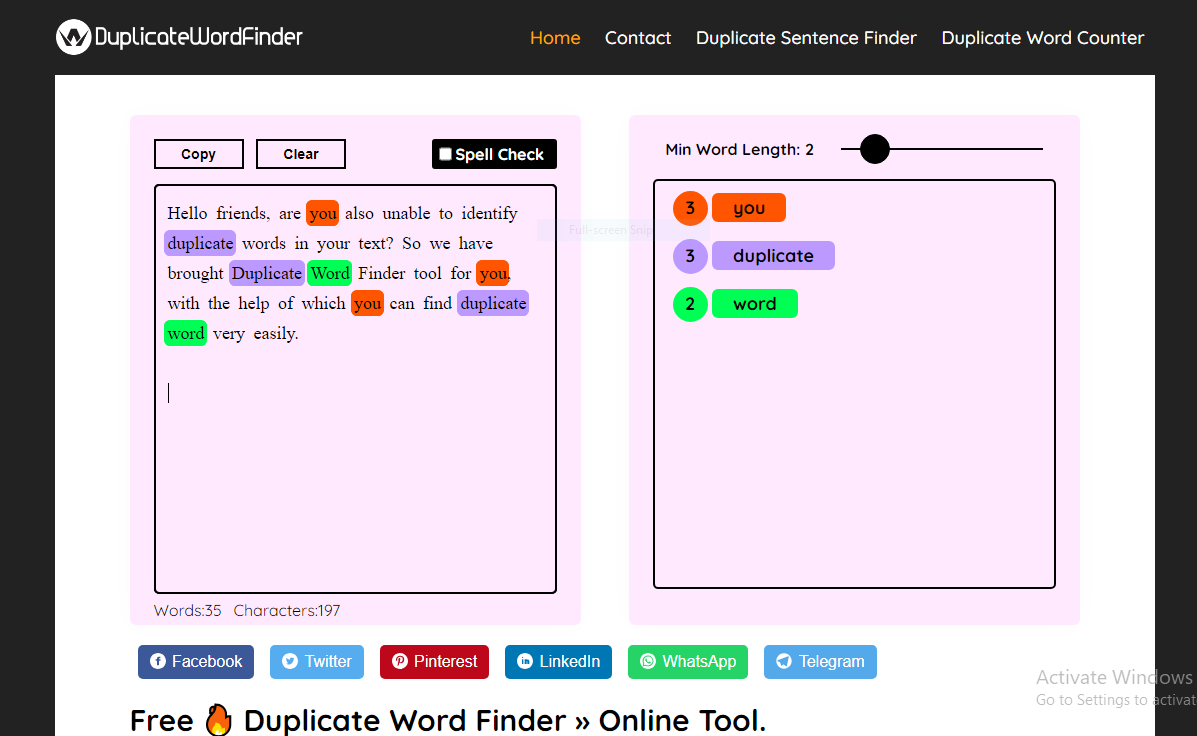Click inside the text input area
Image resolution: width=1197 pixels, height=736 pixels.
tap(355, 450)
